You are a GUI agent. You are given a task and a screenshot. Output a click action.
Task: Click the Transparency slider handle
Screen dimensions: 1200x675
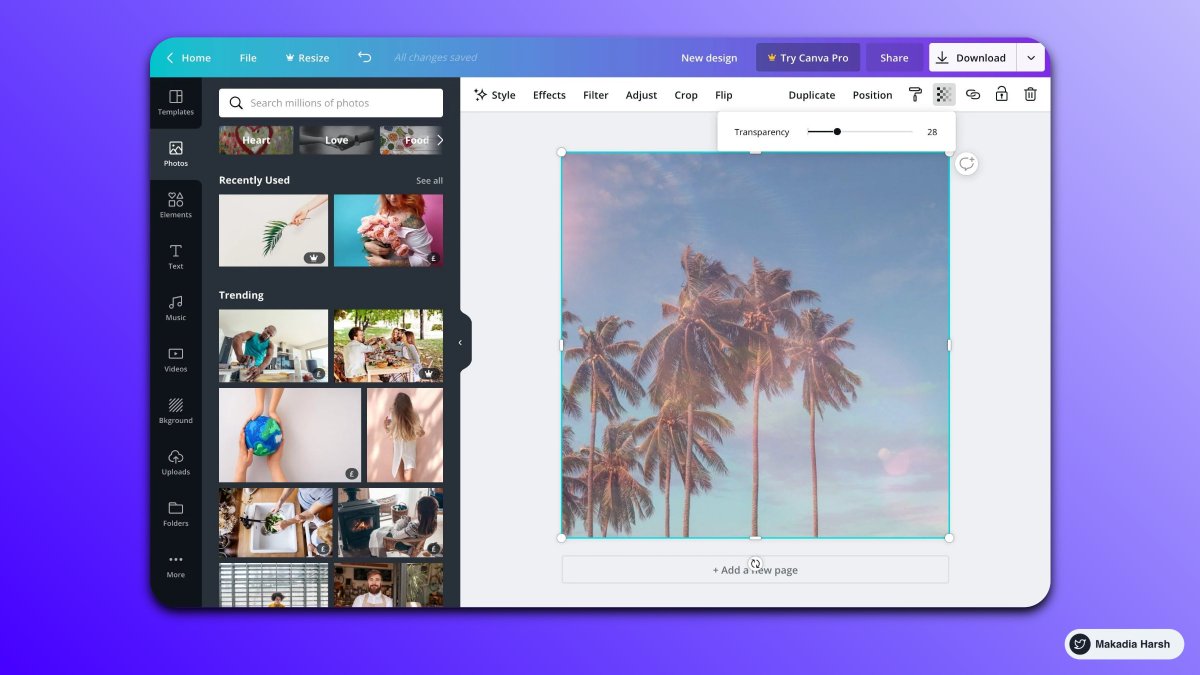pyautogui.click(x=837, y=131)
